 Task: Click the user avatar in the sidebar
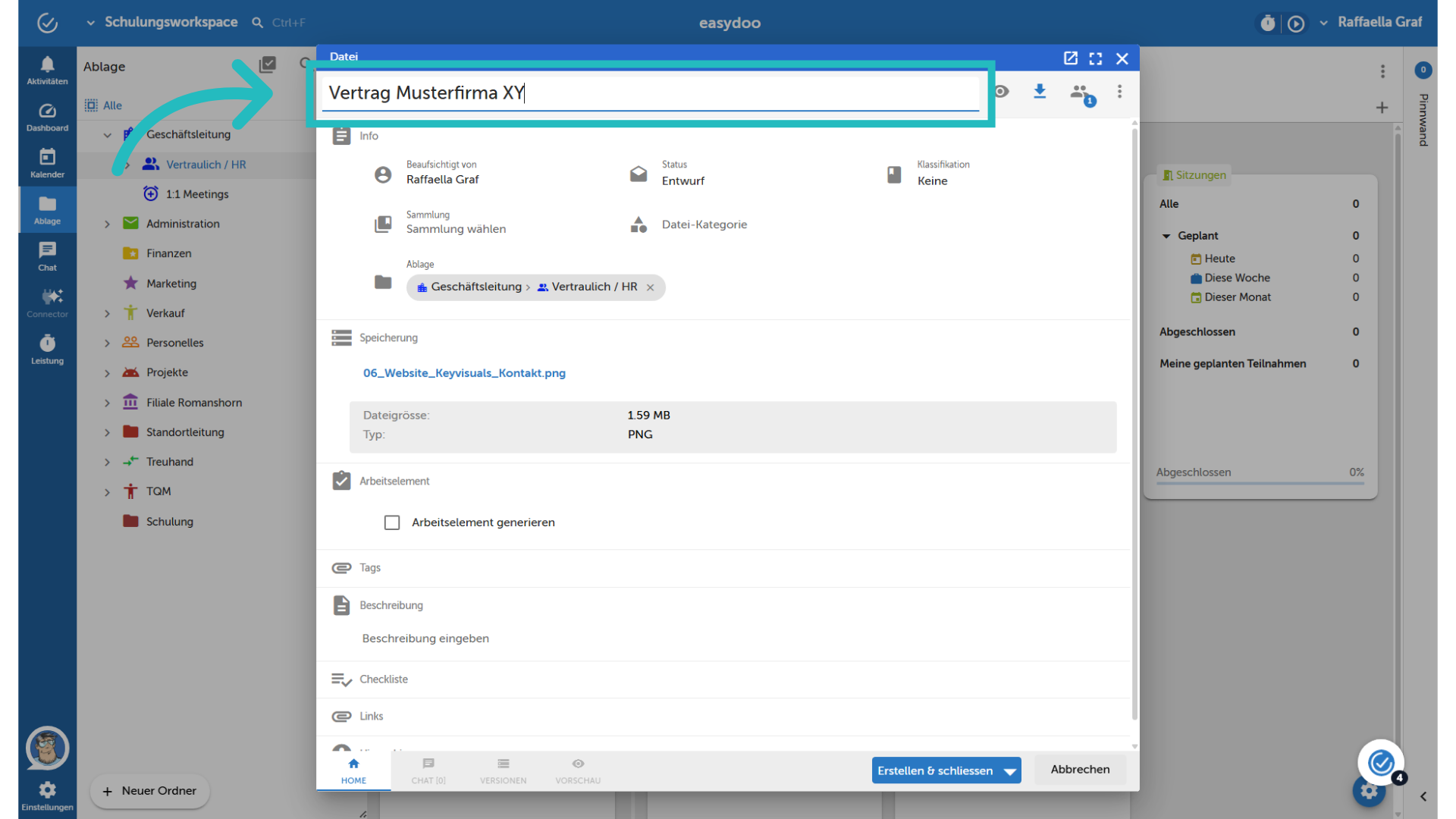click(47, 748)
